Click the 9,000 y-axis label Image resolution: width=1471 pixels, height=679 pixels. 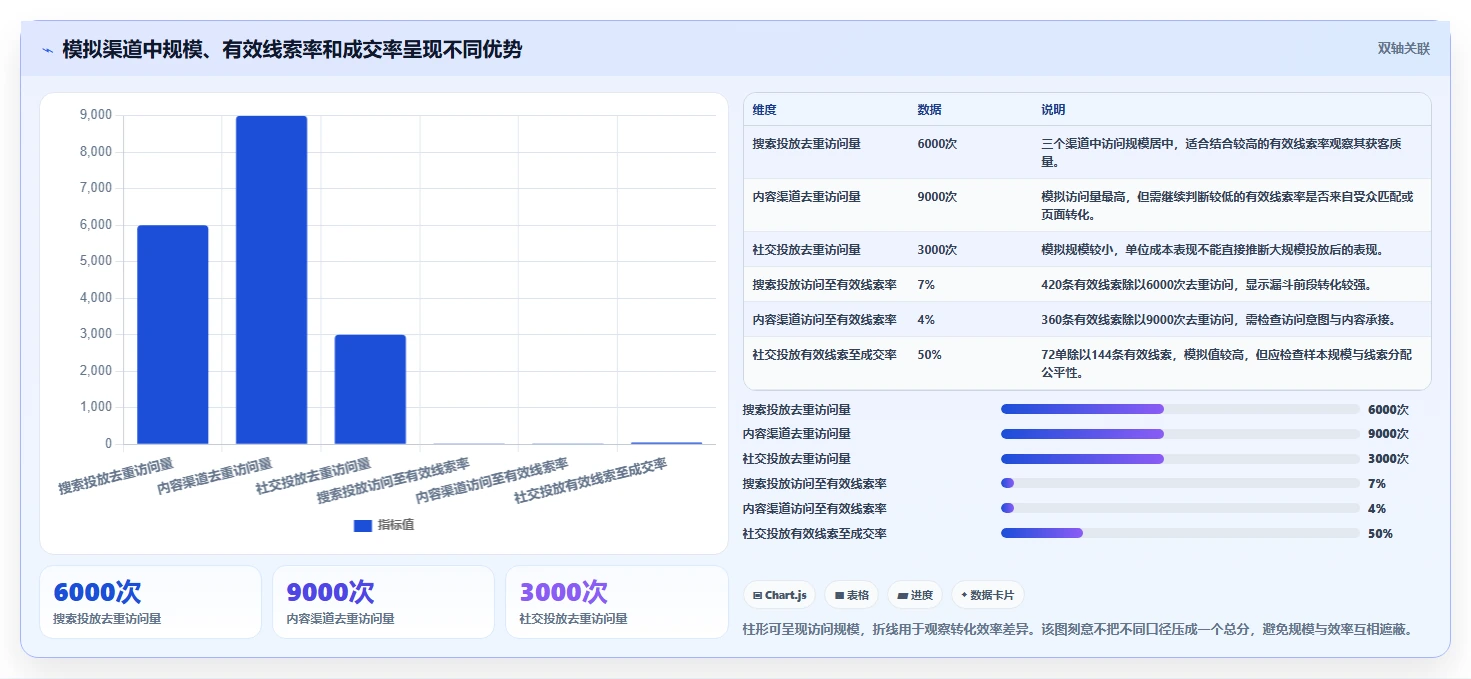click(96, 115)
